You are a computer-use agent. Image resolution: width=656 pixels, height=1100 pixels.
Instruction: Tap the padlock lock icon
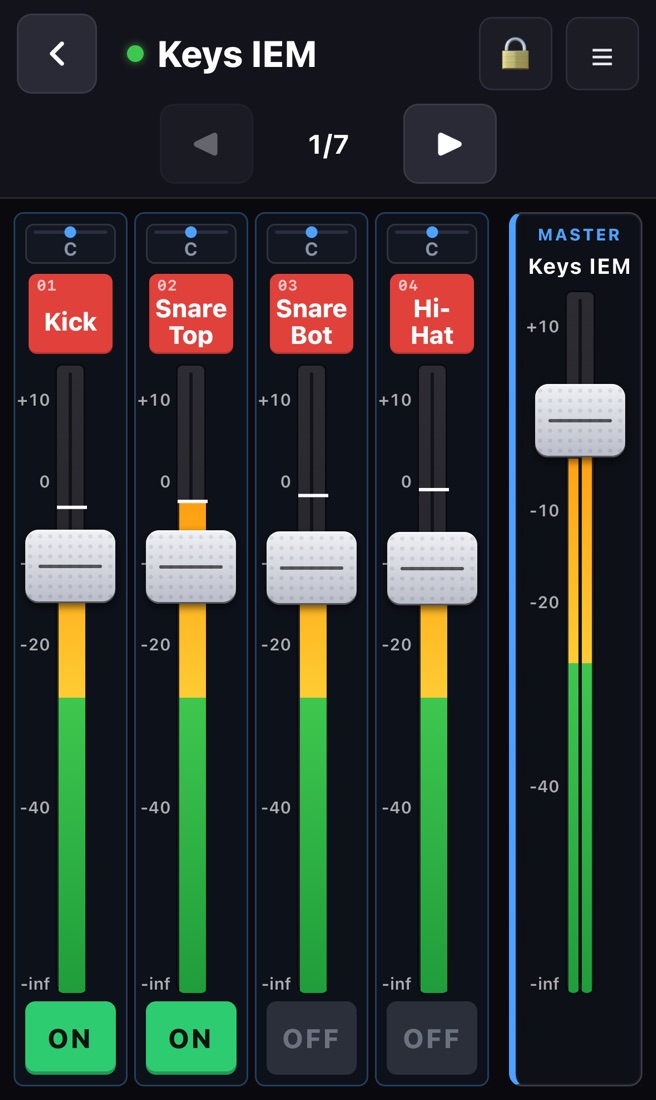click(515, 54)
